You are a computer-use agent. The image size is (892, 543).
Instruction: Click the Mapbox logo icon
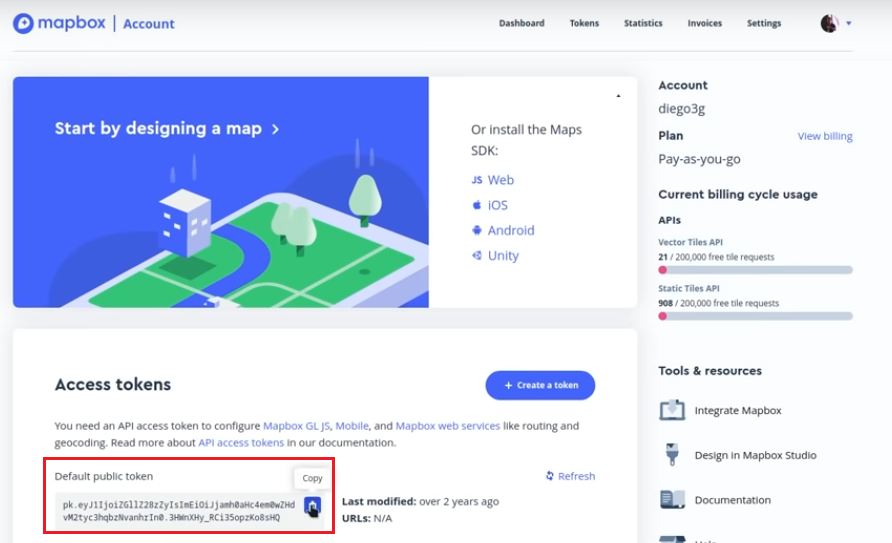[x=23, y=23]
